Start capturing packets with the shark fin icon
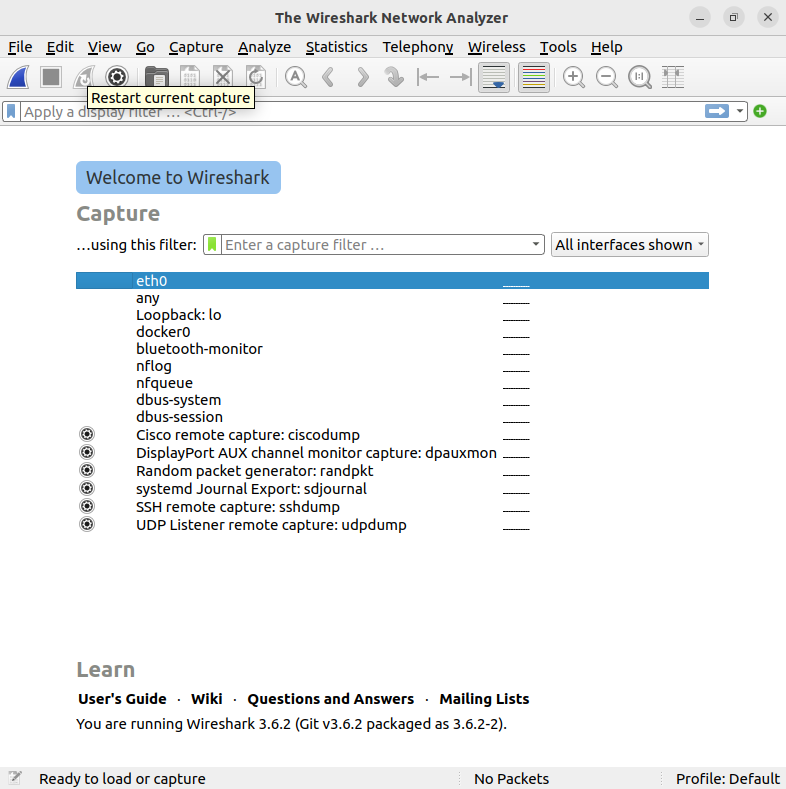Screen dimensions: 786x789 tap(19, 77)
